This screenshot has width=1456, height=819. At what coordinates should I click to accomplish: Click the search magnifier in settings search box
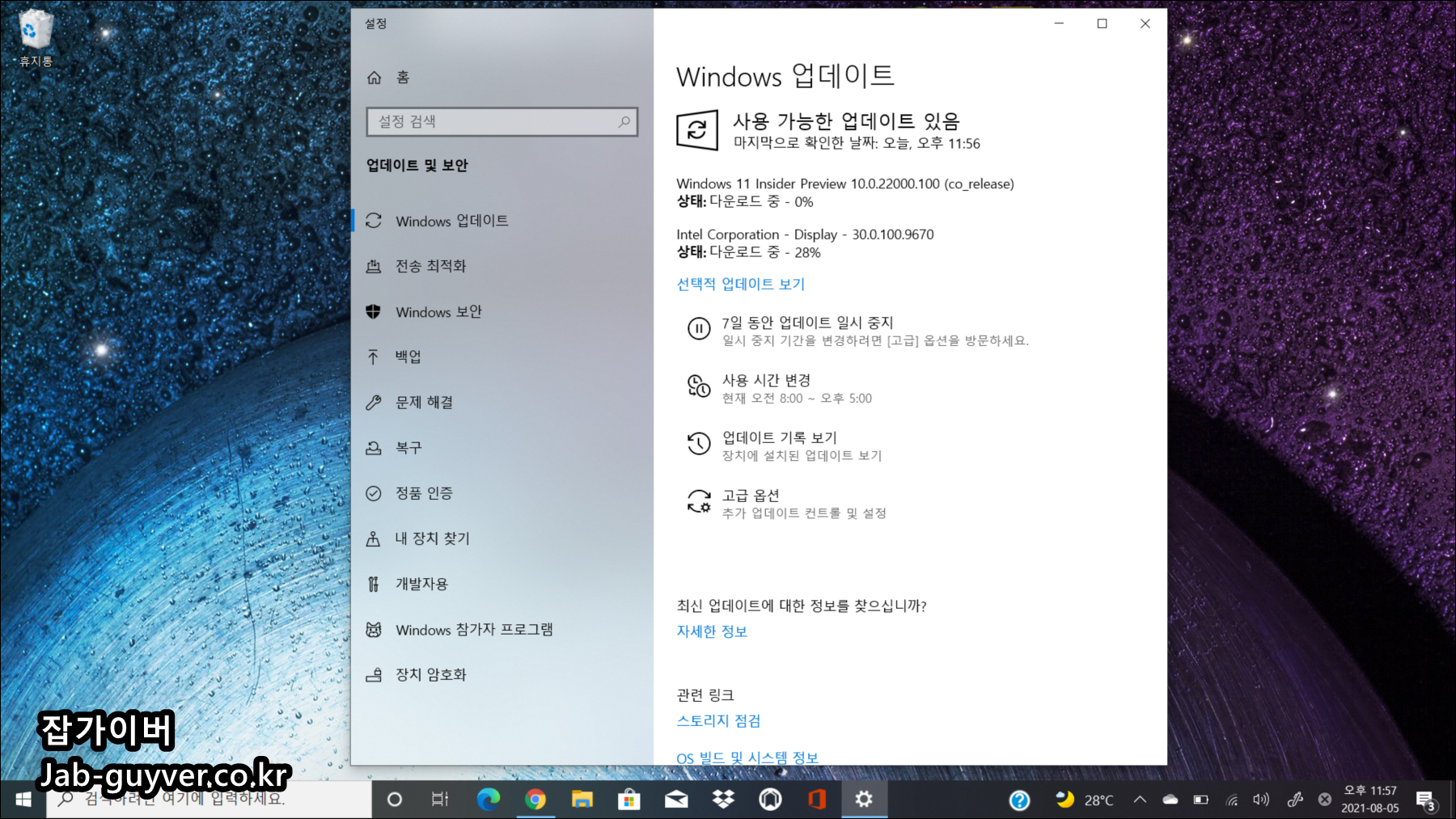tap(624, 121)
